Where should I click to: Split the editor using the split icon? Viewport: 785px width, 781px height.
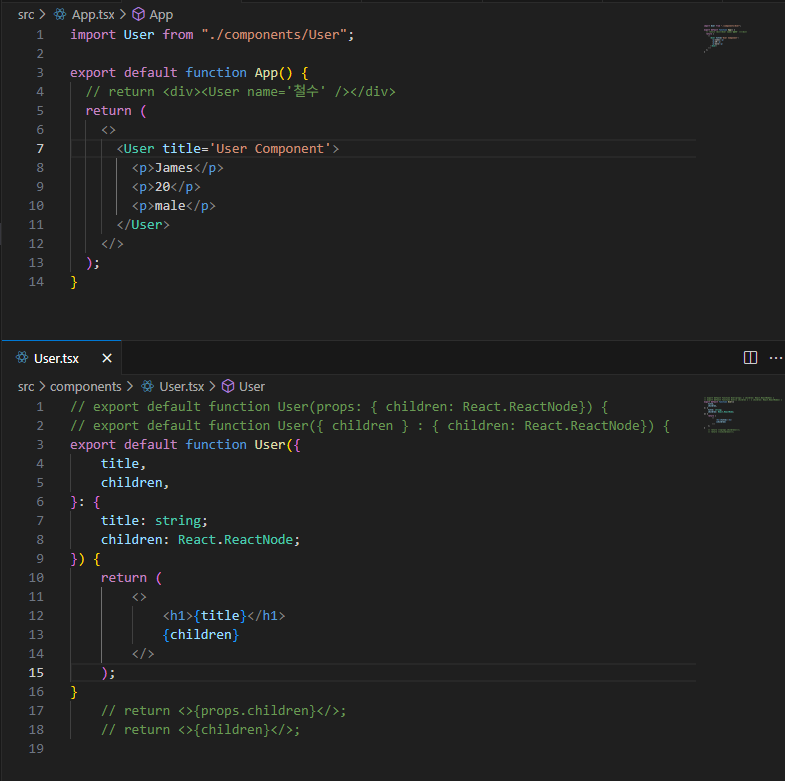750,358
